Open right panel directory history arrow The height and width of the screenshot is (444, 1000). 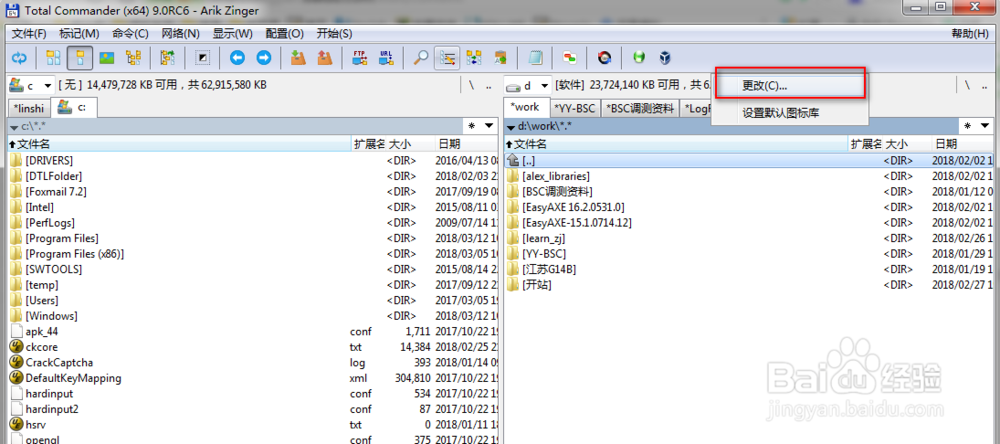click(985, 126)
